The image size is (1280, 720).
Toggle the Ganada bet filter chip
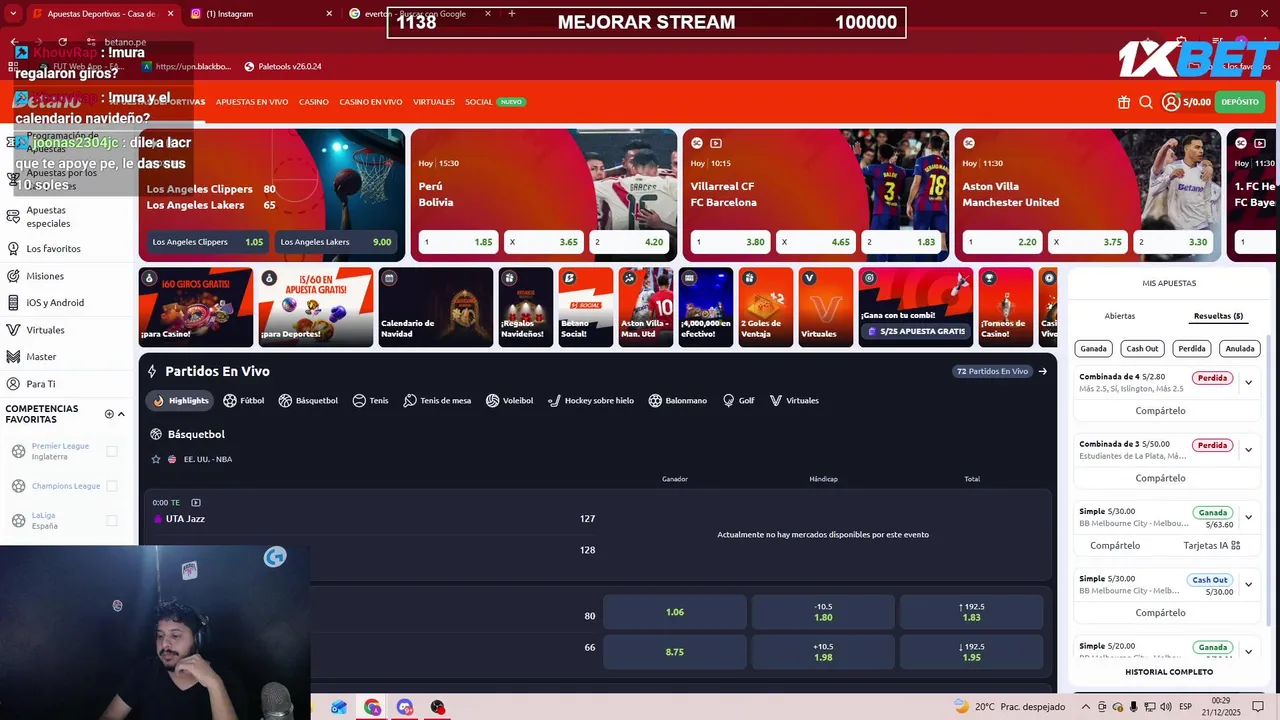point(1093,349)
